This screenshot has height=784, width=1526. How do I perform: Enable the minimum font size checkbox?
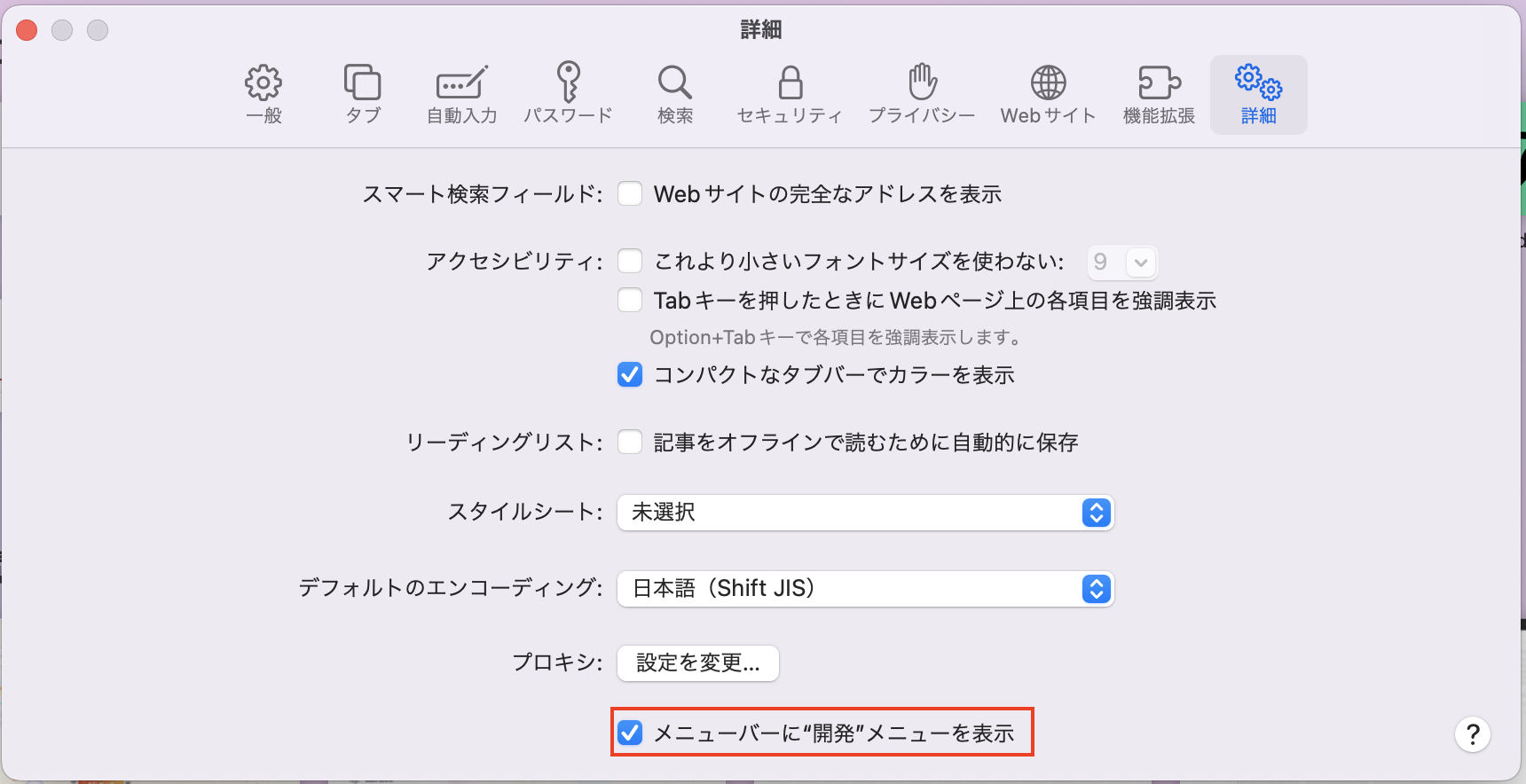pyautogui.click(x=630, y=262)
